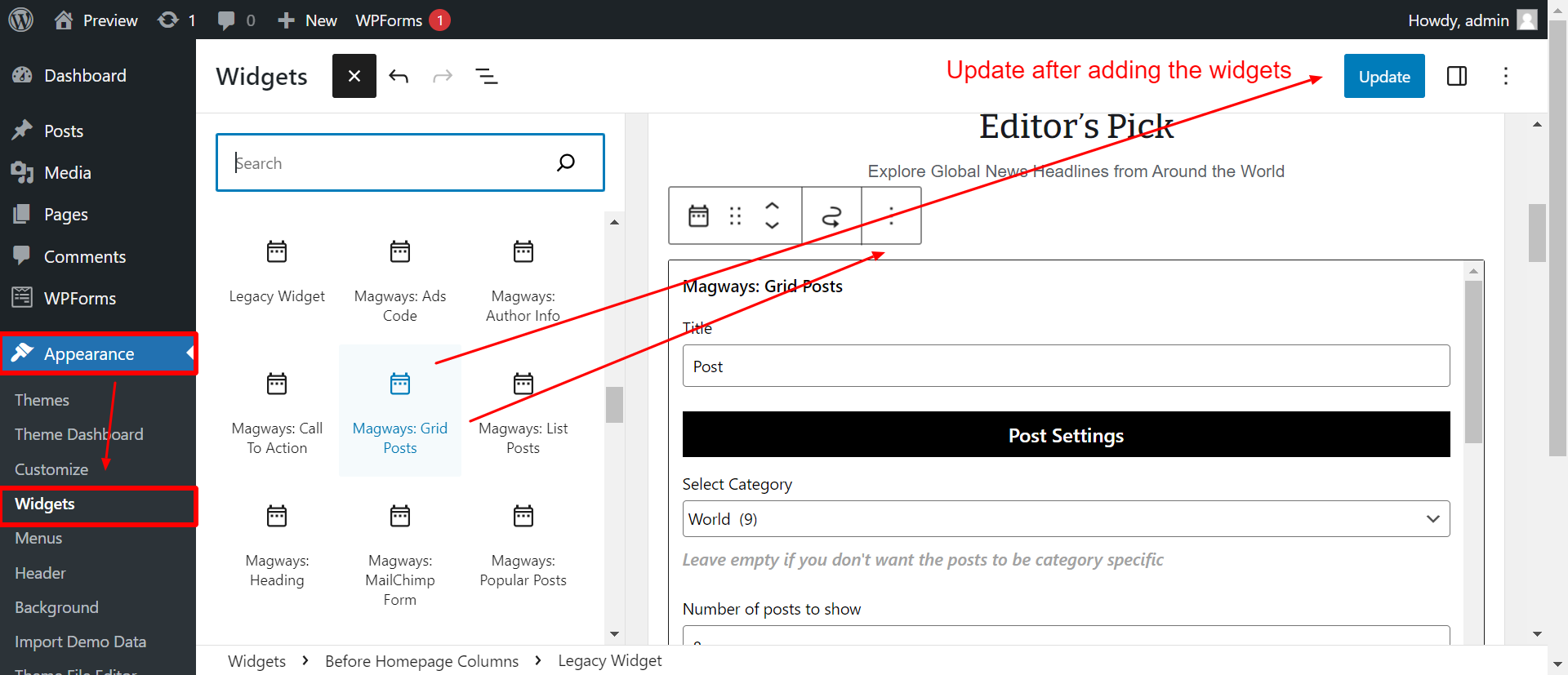
Task: Open the Customize link
Action: 51,469
